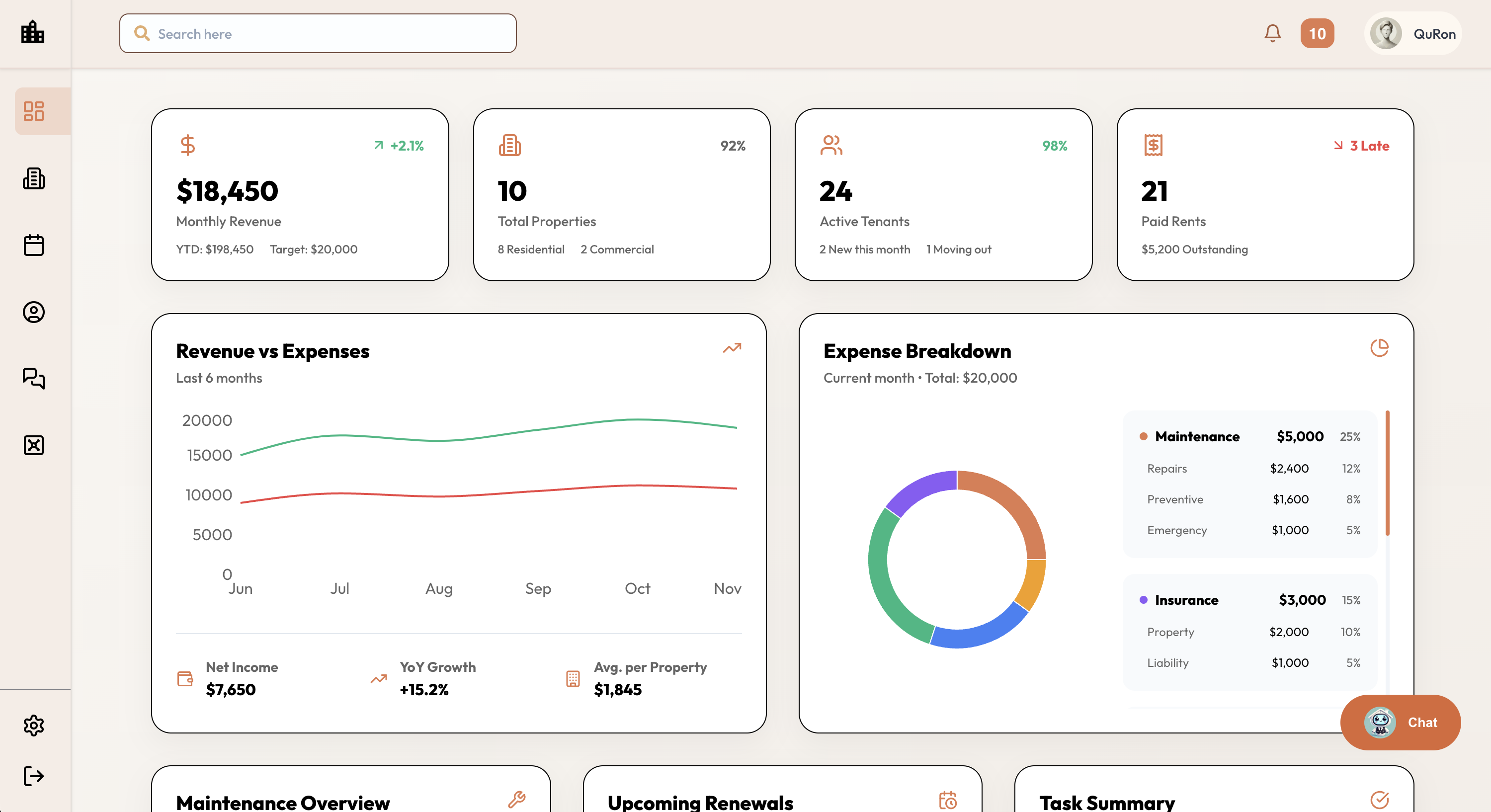
Task: Click the notification count badge showing 10
Action: click(1317, 34)
